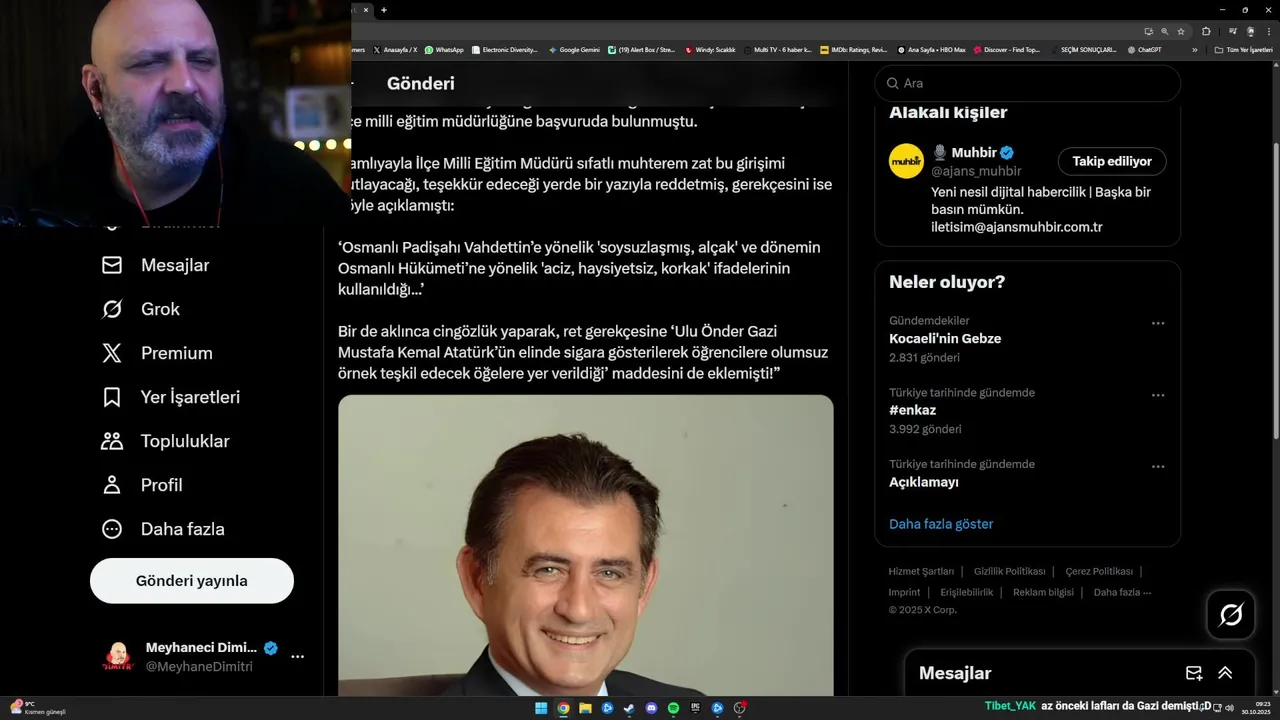Click Takip ediyor button for Muhbir
Image resolution: width=1280 pixels, height=720 pixels.
(1112, 161)
